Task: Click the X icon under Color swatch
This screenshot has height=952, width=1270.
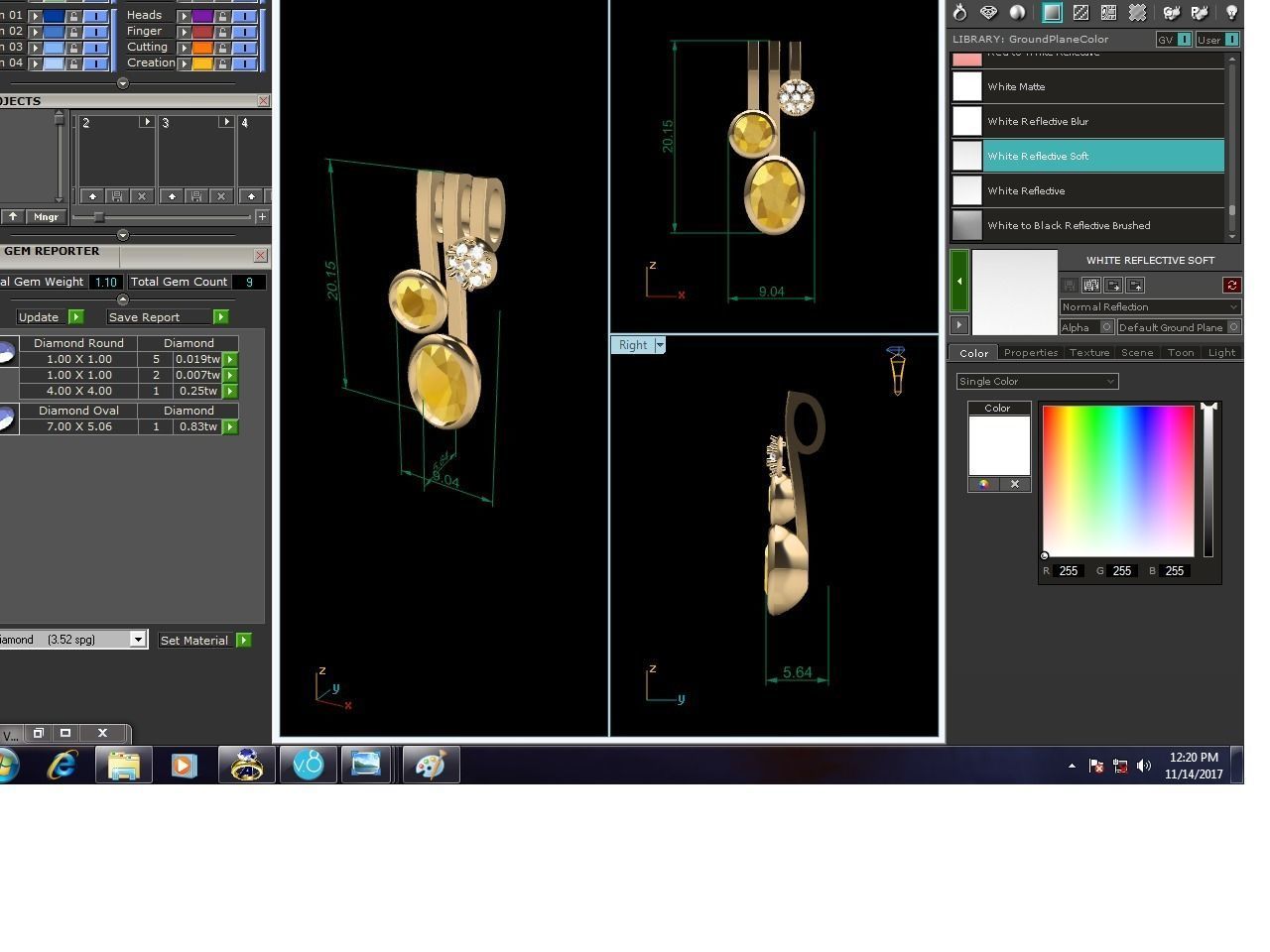Action: 1015,484
